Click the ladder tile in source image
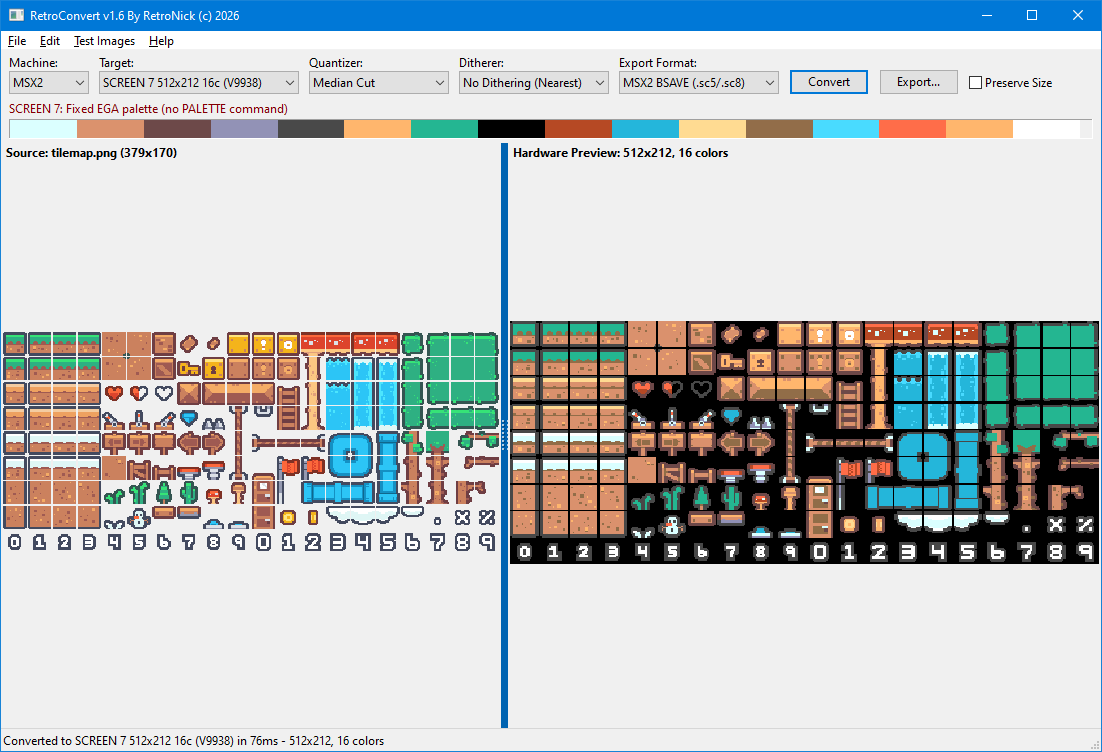This screenshot has width=1102, height=752. tap(287, 406)
